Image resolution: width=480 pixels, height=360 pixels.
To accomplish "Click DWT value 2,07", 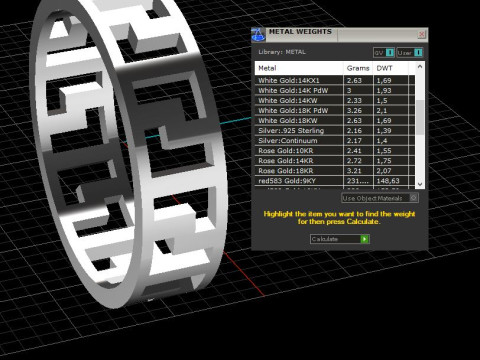I will [384, 171].
